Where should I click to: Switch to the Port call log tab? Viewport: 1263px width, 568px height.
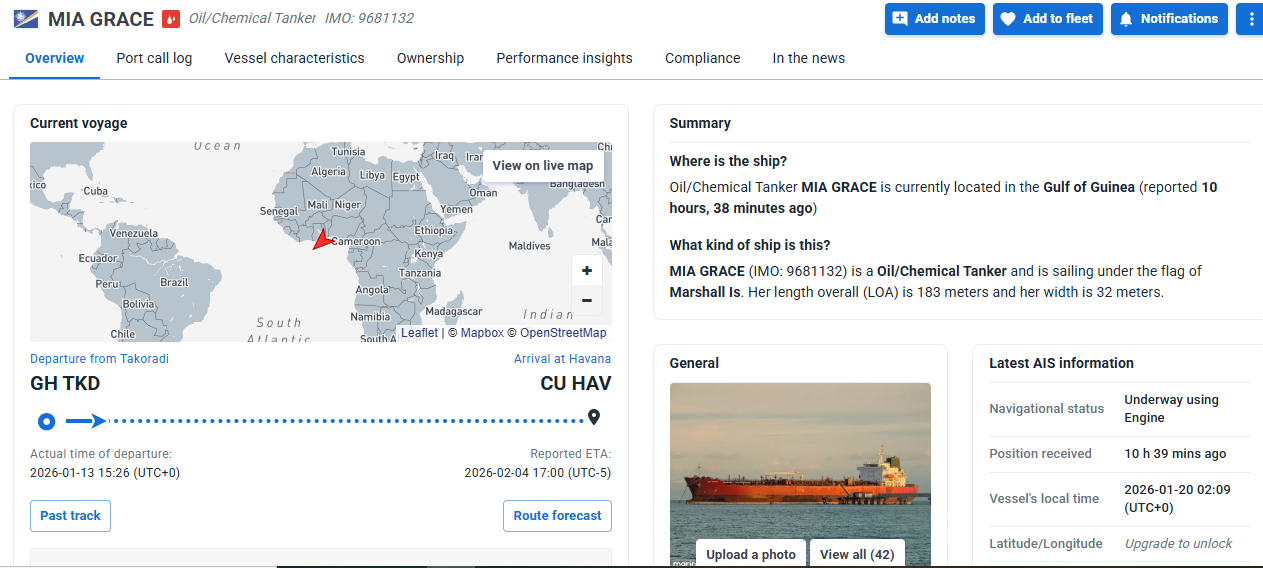[154, 58]
